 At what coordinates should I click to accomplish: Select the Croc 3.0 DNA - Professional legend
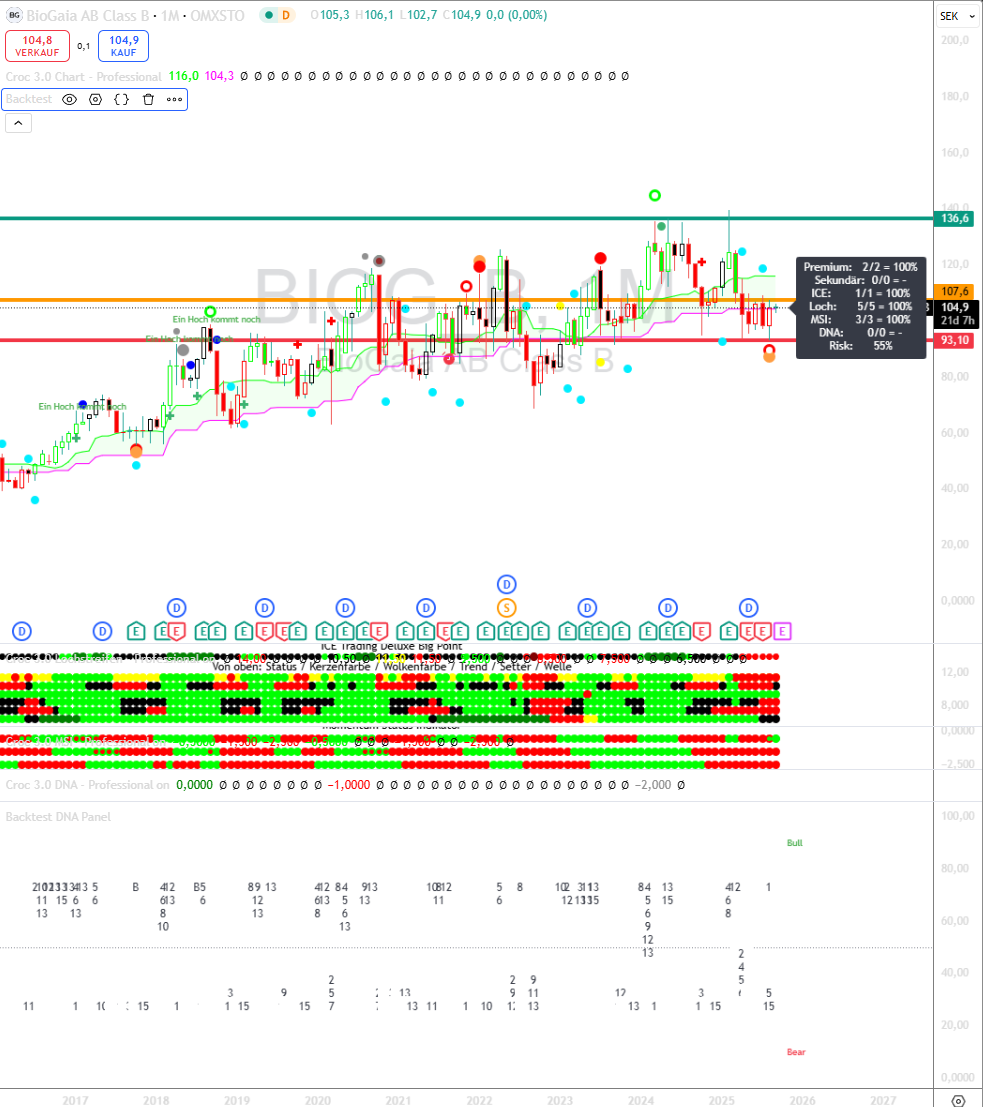pyautogui.click(x=87, y=785)
